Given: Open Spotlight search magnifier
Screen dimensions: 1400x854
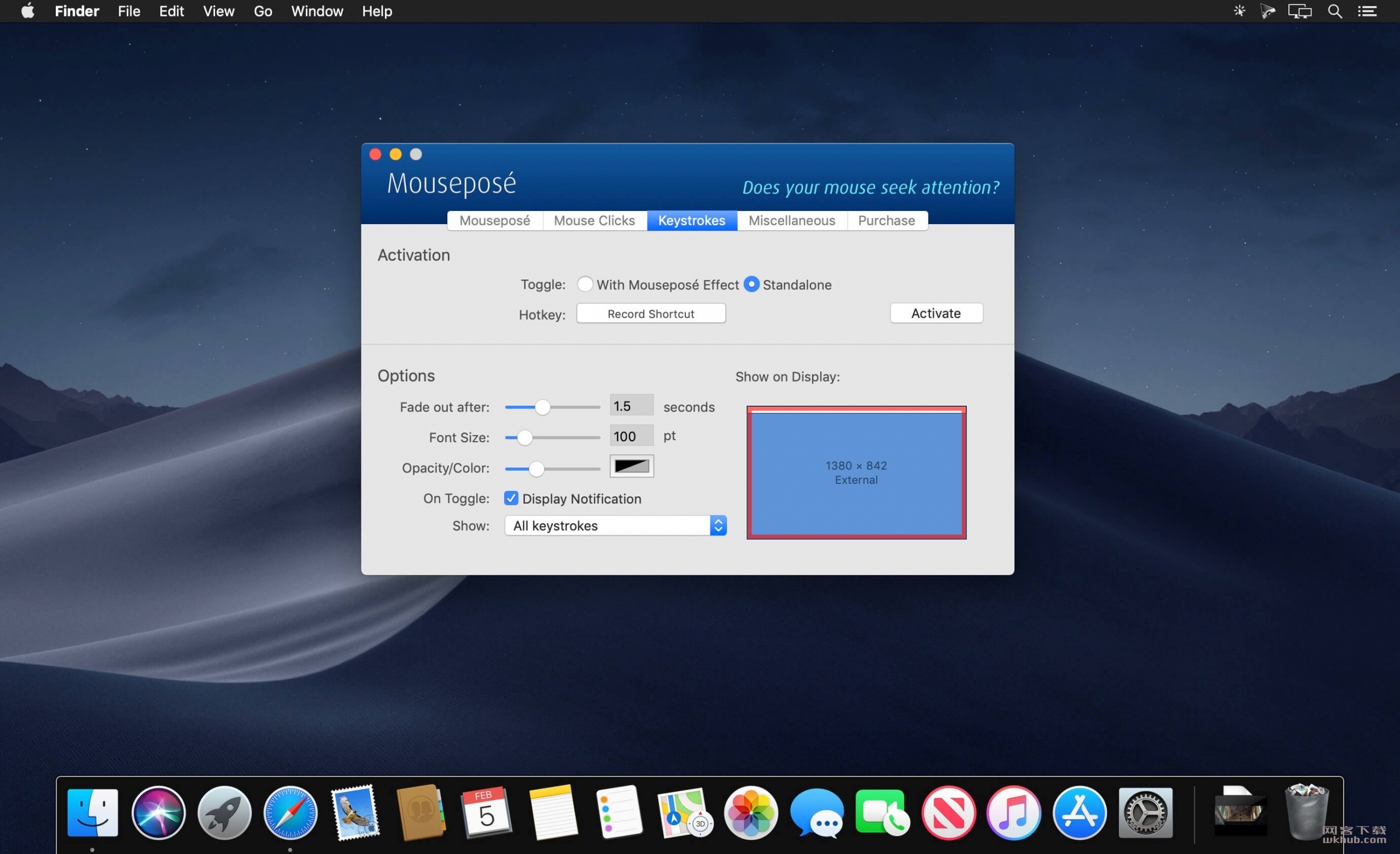Looking at the screenshot, I should [1335, 11].
